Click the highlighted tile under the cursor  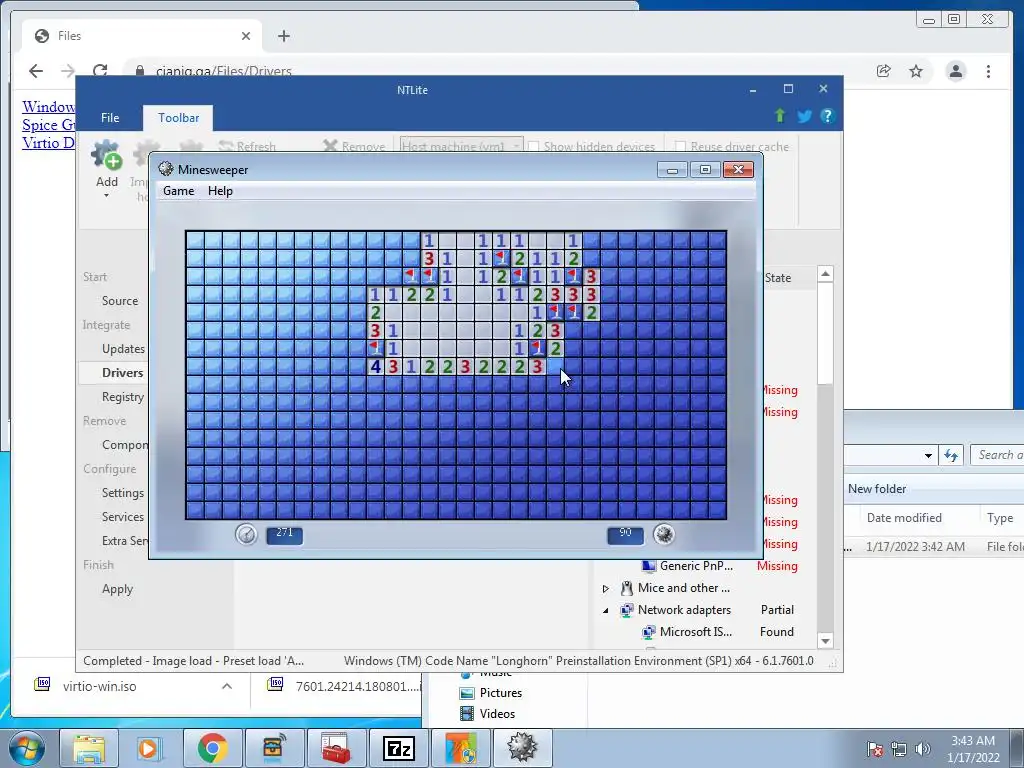(555, 366)
